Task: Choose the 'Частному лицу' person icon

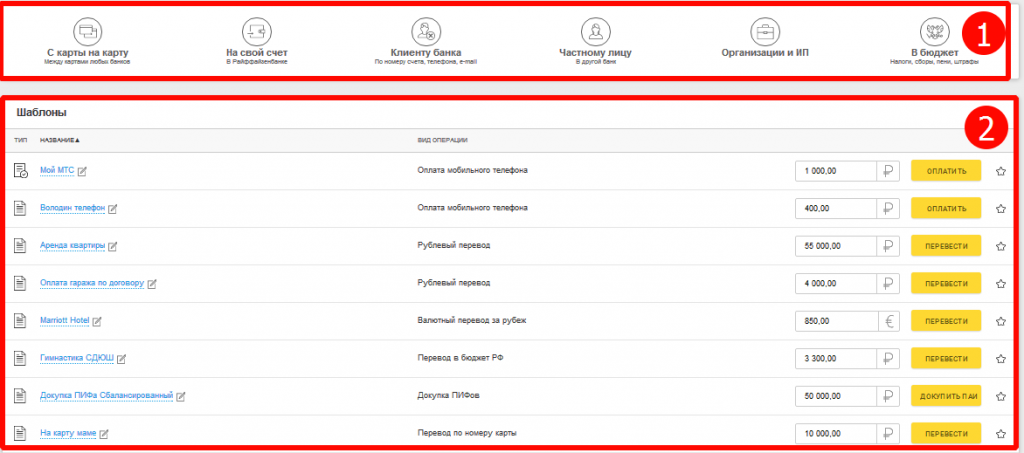Action: coord(594,29)
